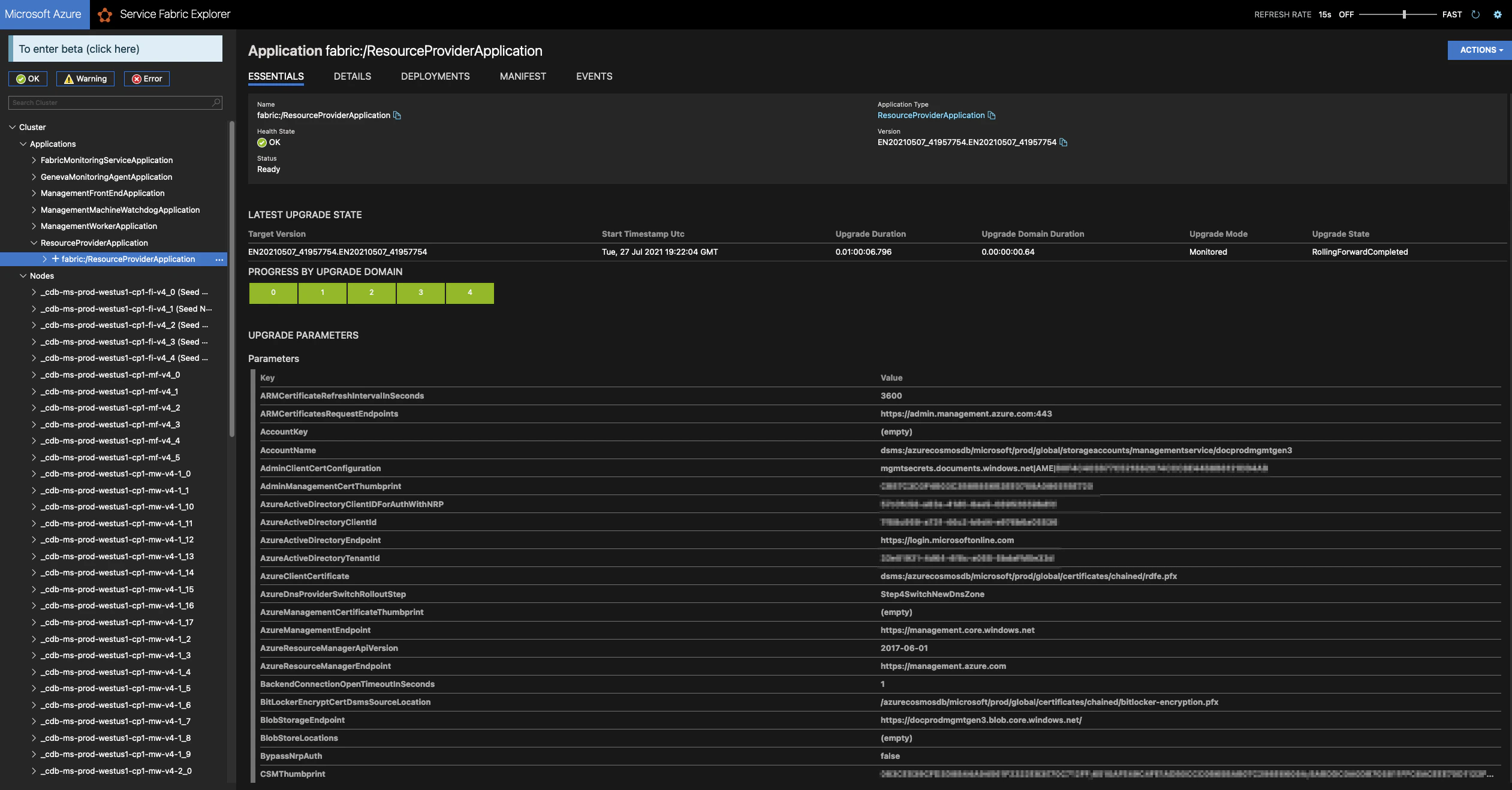This screenshot has height=790, width=1512.
Task: Expand ManagementFrontEndApplication node
Action: point(34,193)
